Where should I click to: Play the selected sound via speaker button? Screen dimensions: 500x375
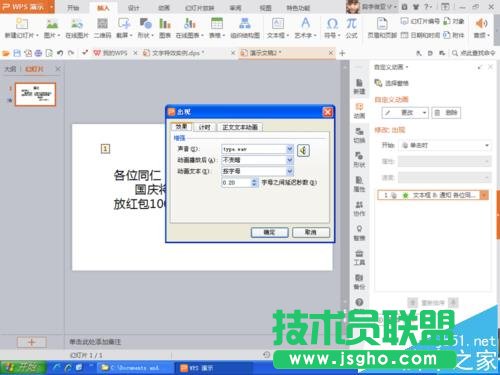(303, 150)
